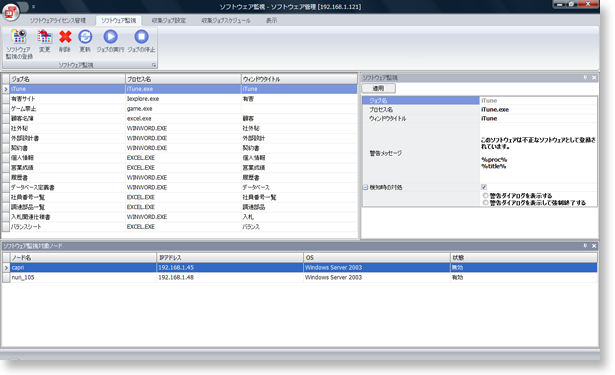This screenshot has width=615, height=375.
Task: Select the 調達部品一覧 job row
Action: (183, 207)
